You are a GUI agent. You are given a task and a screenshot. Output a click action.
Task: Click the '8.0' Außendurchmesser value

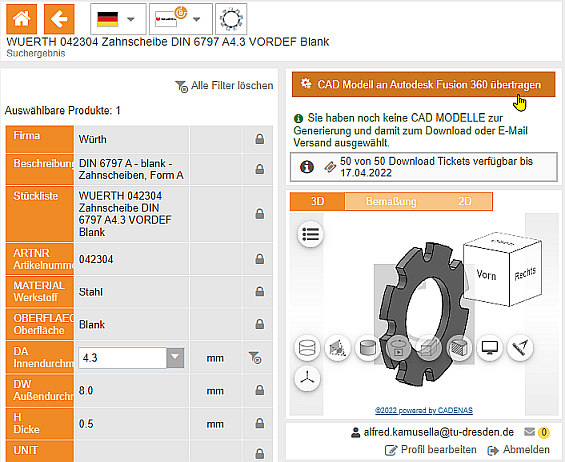pos(86,390)
